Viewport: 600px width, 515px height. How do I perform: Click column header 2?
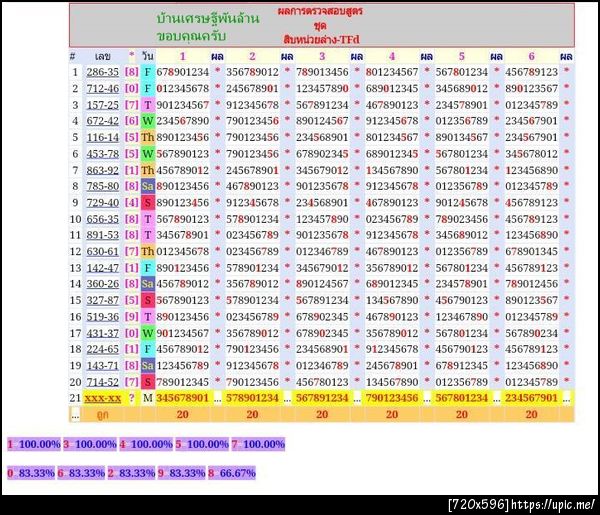[252, 56]
